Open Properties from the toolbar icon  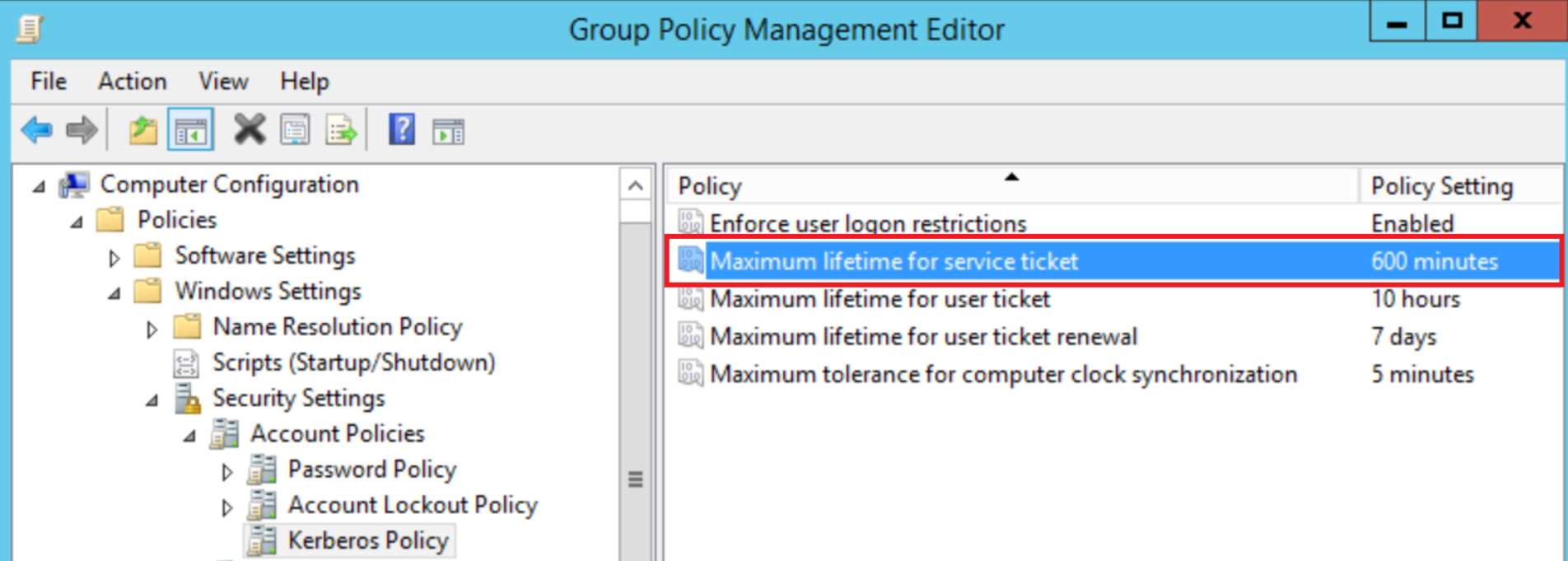coord(295,130)
